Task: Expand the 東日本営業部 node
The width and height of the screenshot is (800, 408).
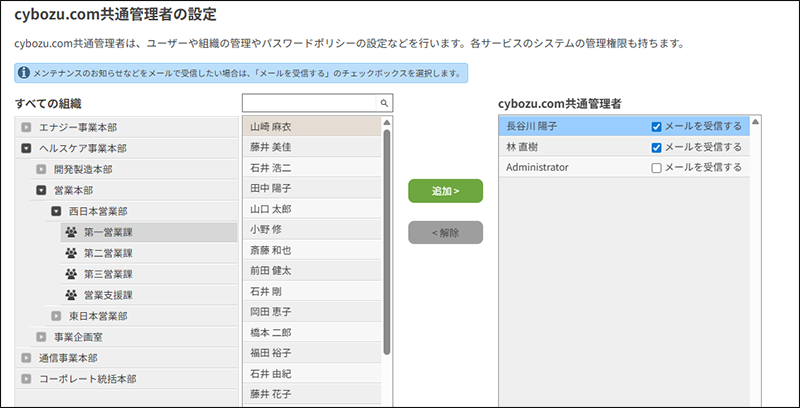Action: 56,316
